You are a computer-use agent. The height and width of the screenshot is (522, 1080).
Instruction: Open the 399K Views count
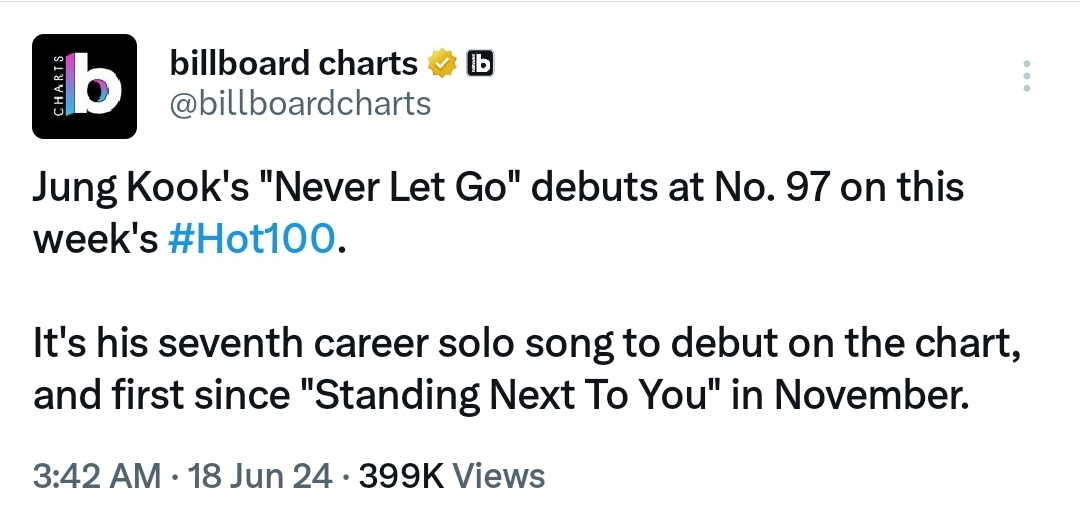pyautogui.click(x=451, y=476)
